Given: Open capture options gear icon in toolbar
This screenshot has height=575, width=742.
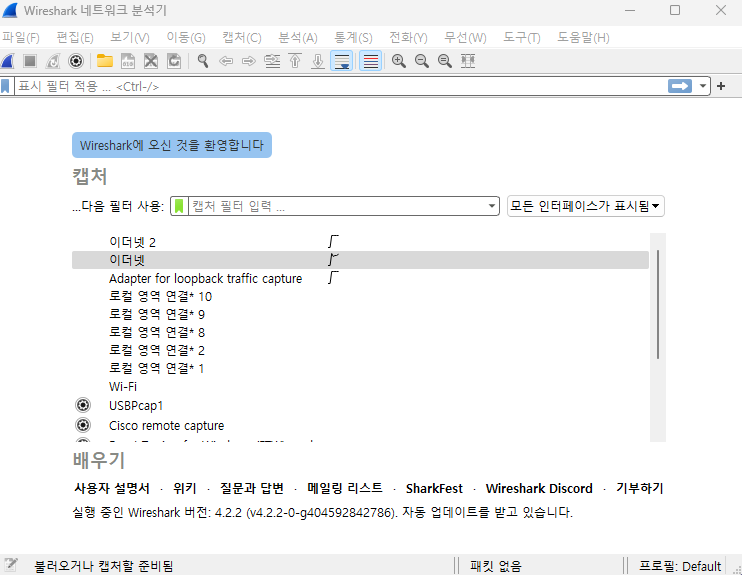Looking at the screenshot, I should coord(76,61).
